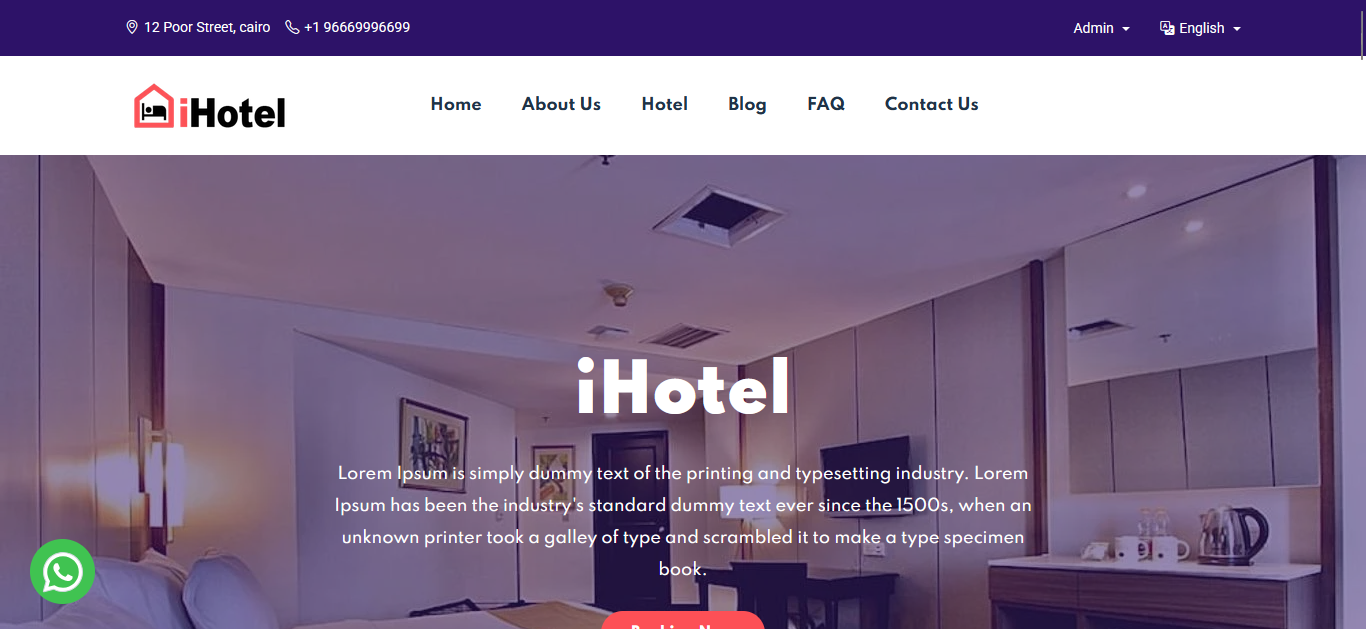Click the large iHotel hero heading

(683, 388)
